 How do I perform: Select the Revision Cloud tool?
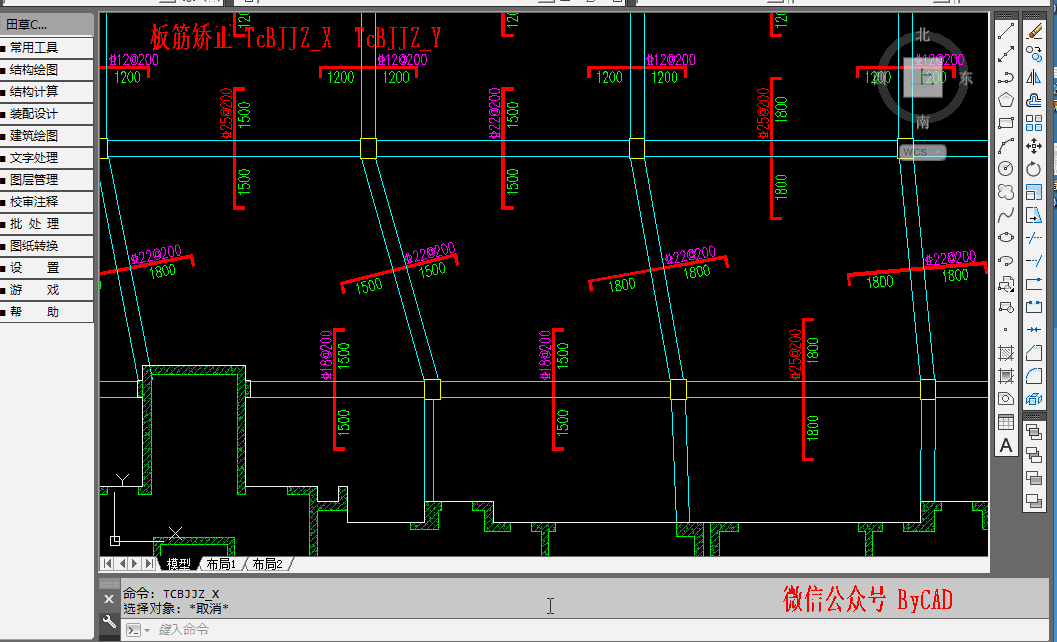pyautogui.click(x=1006, y=192)
